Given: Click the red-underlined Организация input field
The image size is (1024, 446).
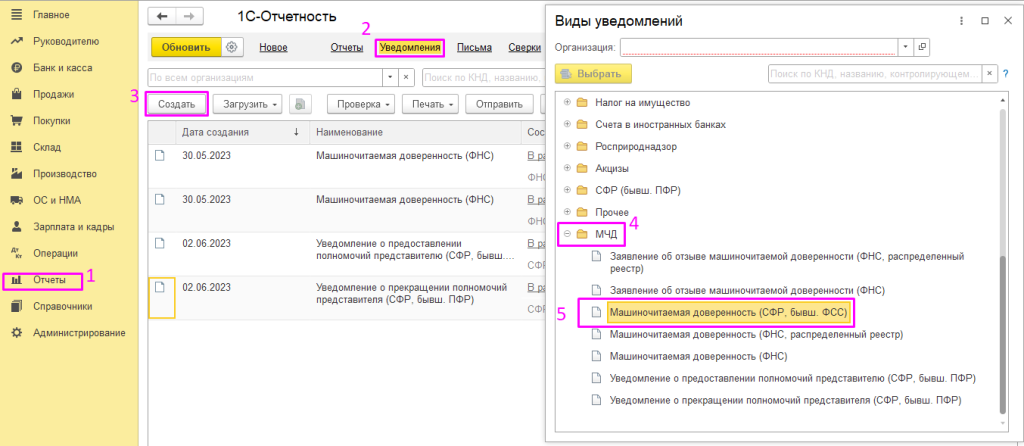Looking at the screenshot, I should coord(760,47).
